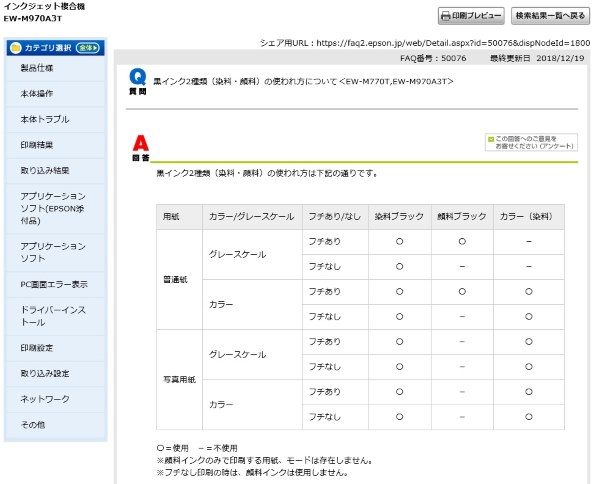Click the share URL faq2.epson.jp text

(x=453, y=43)
